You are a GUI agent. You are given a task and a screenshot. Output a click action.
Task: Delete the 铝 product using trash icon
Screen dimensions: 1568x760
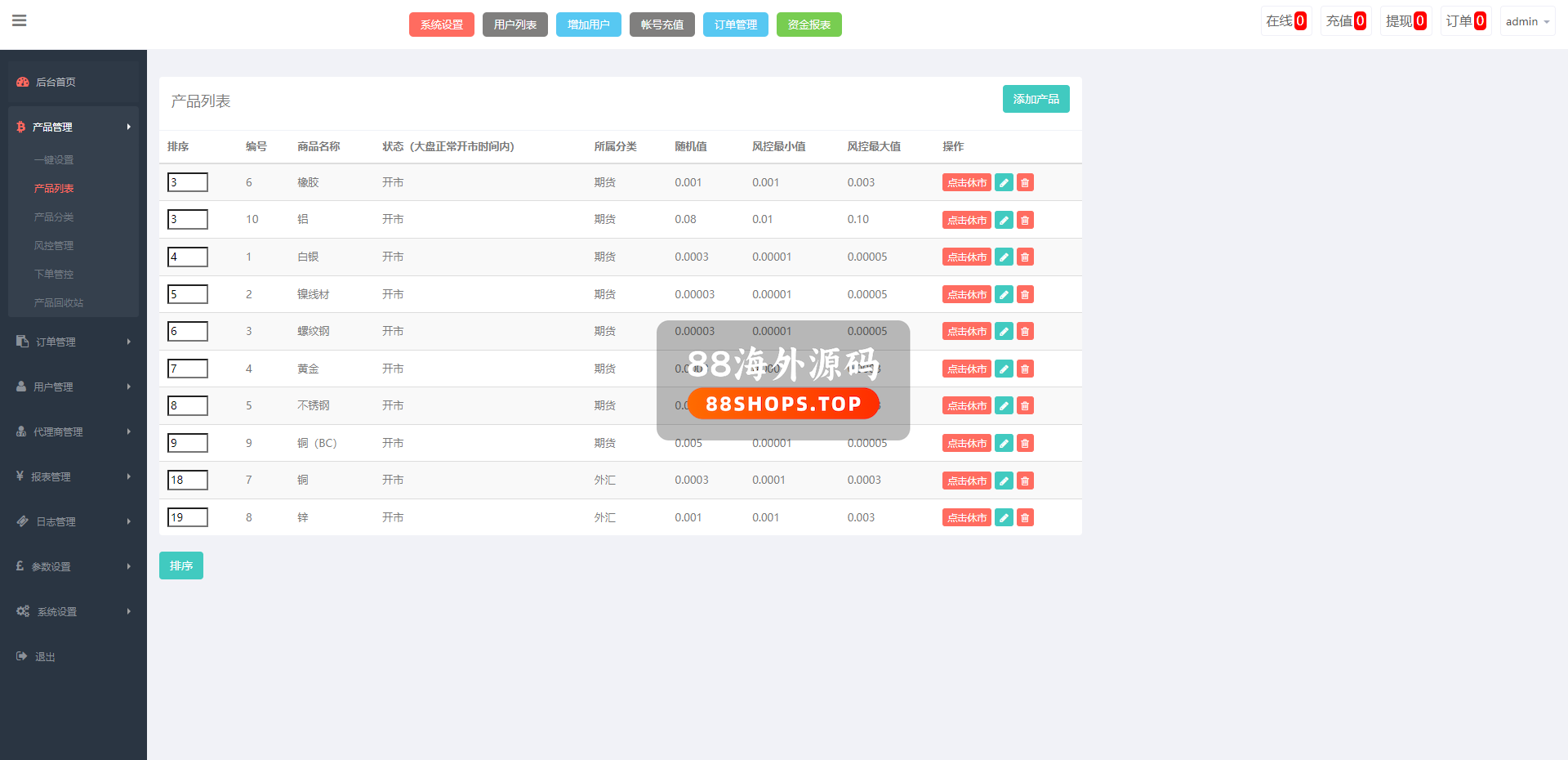1025,220
